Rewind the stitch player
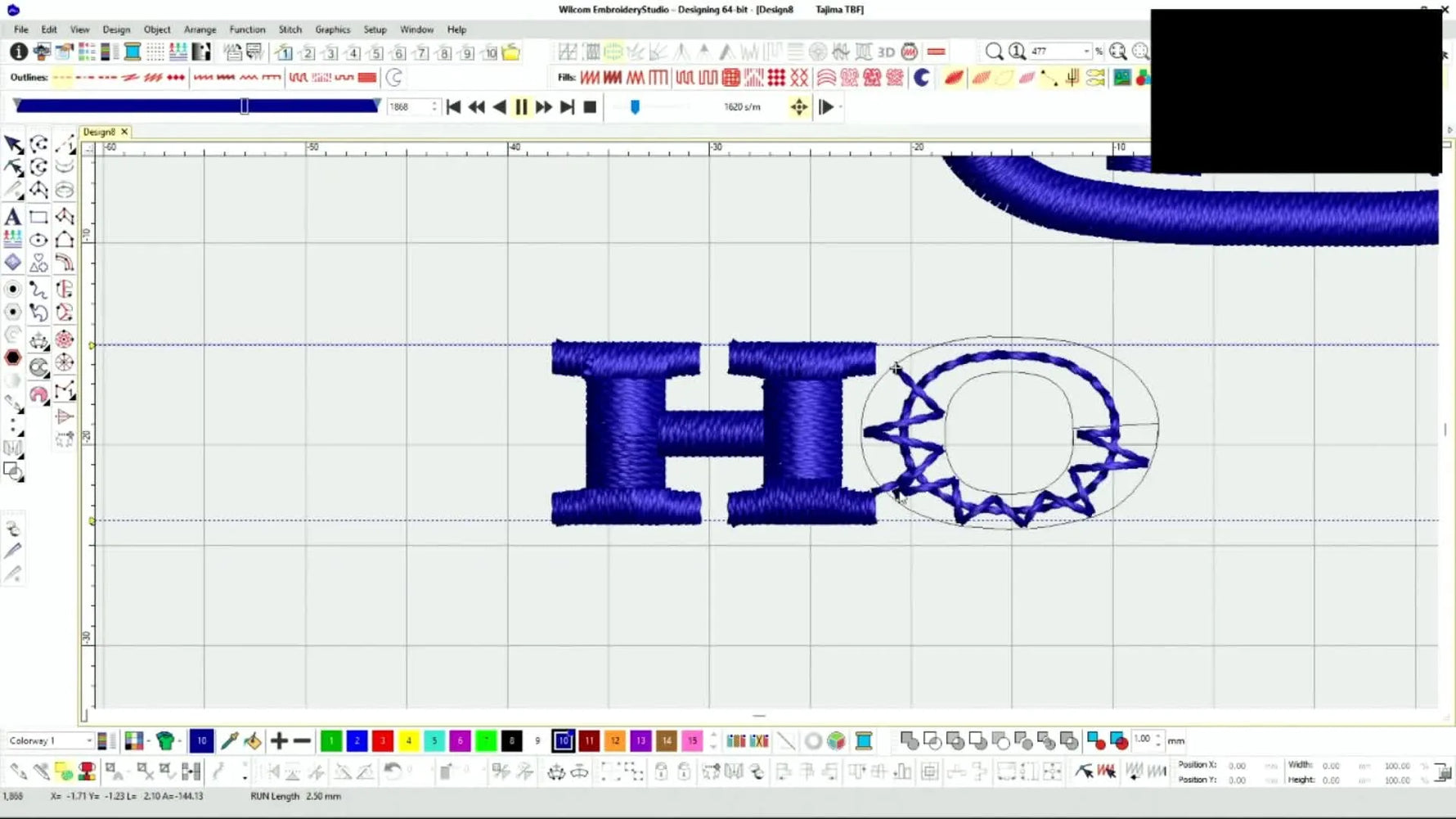This screenshot has height=819, width=1456. pyautogui.click(x=476, y=107)
